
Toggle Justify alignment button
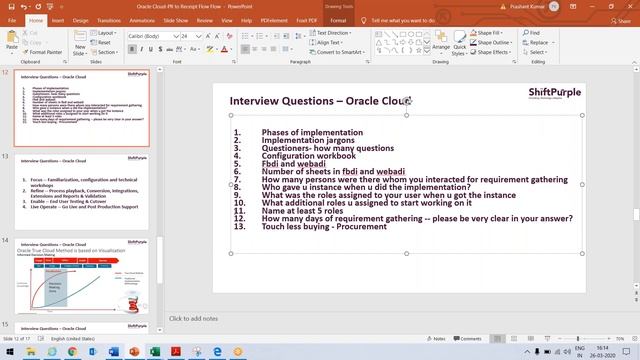click(273, 49)
